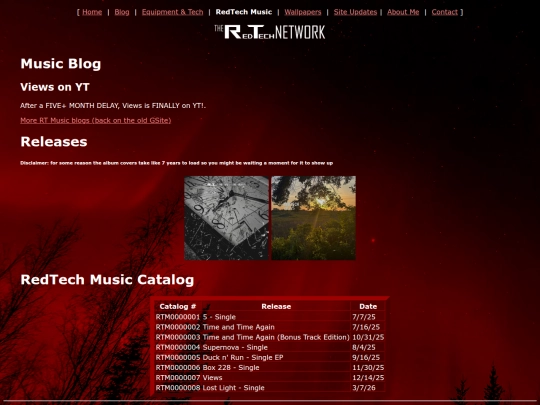Viewport: 540px width, 405px height.
Task: Select 'Time and Time Again (Bonus Track Edition)'
Action: point(276,337)
